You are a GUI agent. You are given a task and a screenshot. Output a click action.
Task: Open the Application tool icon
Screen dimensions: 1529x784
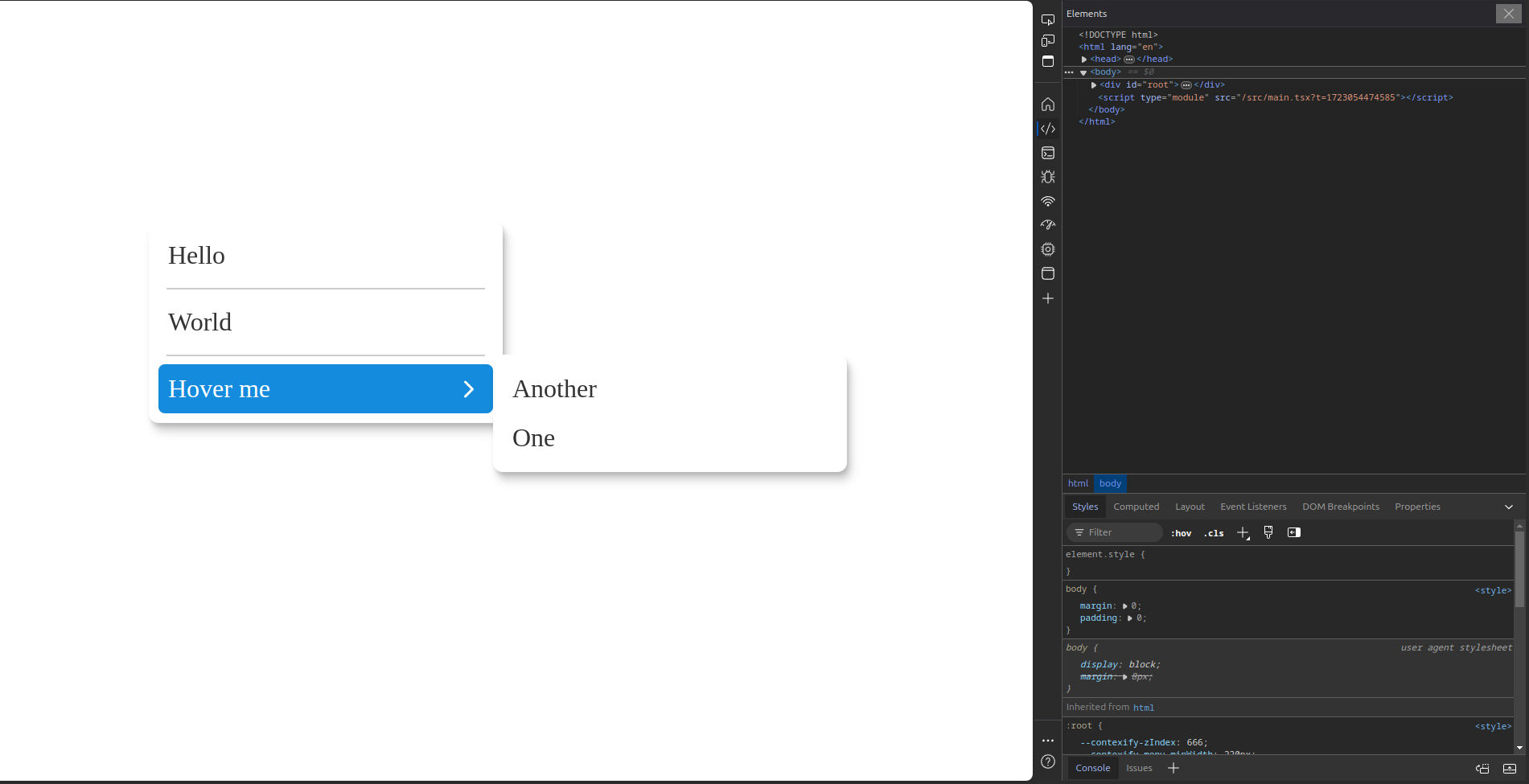[1047, 273]
